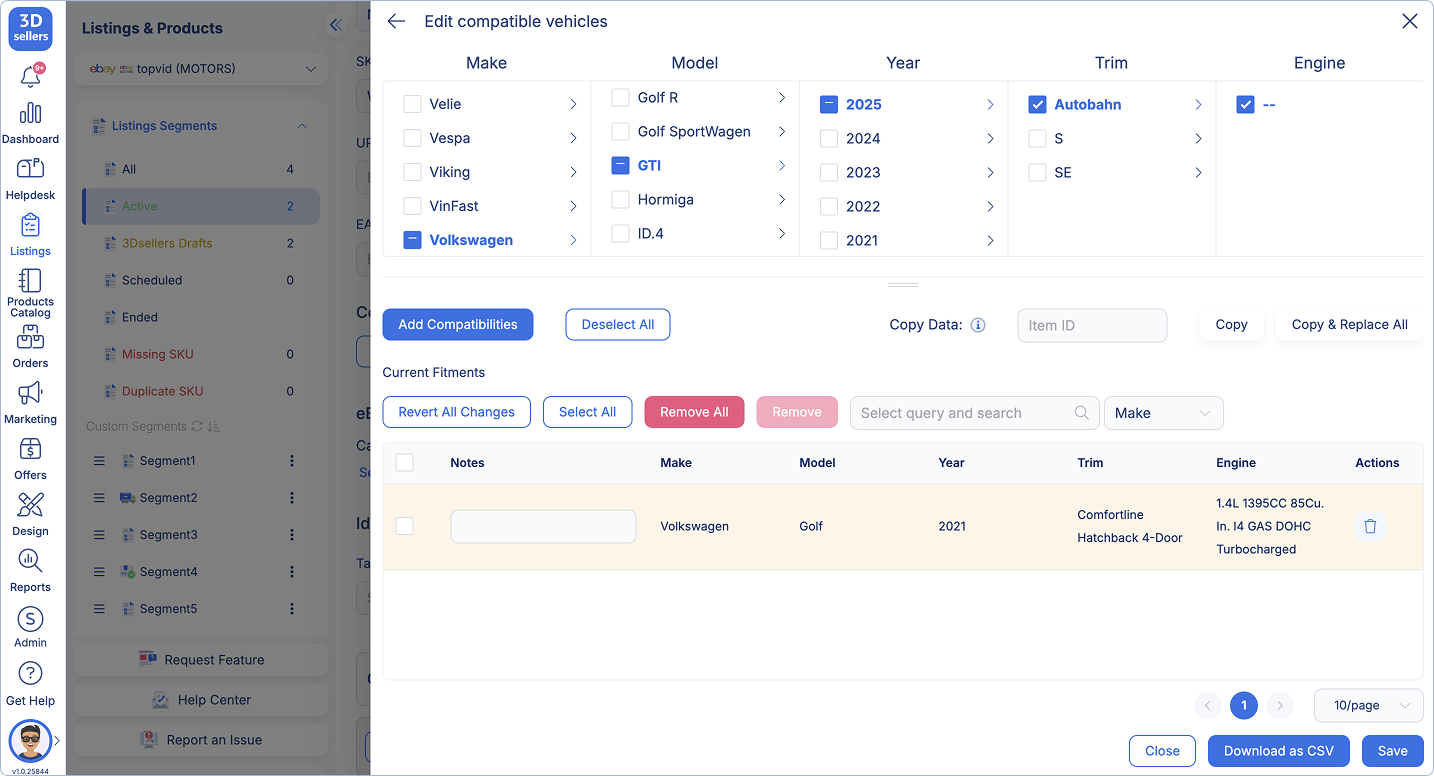Open Segment3 three-dot menu
The image size is (1434, 776).
click(292, 535)
